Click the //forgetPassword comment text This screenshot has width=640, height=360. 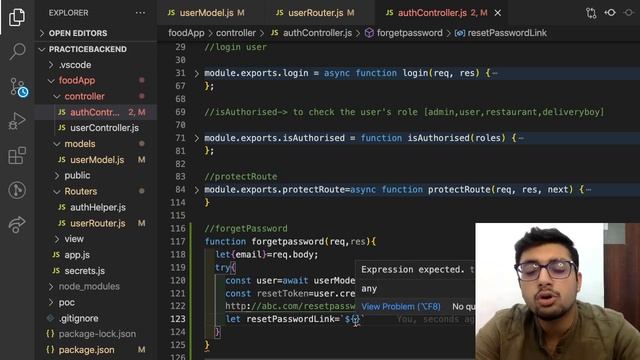point(246,229)
